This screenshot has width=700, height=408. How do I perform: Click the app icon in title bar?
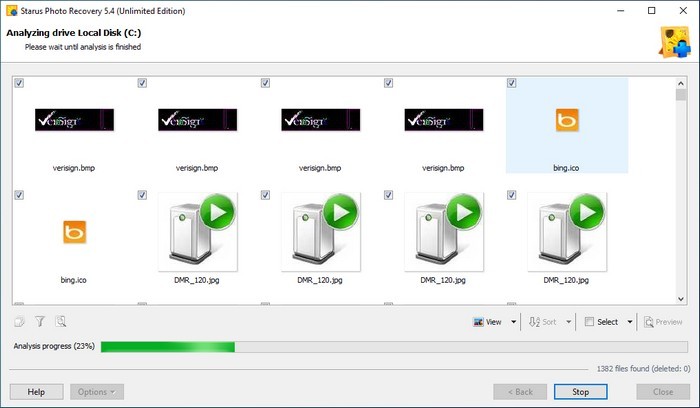point(12,11)
